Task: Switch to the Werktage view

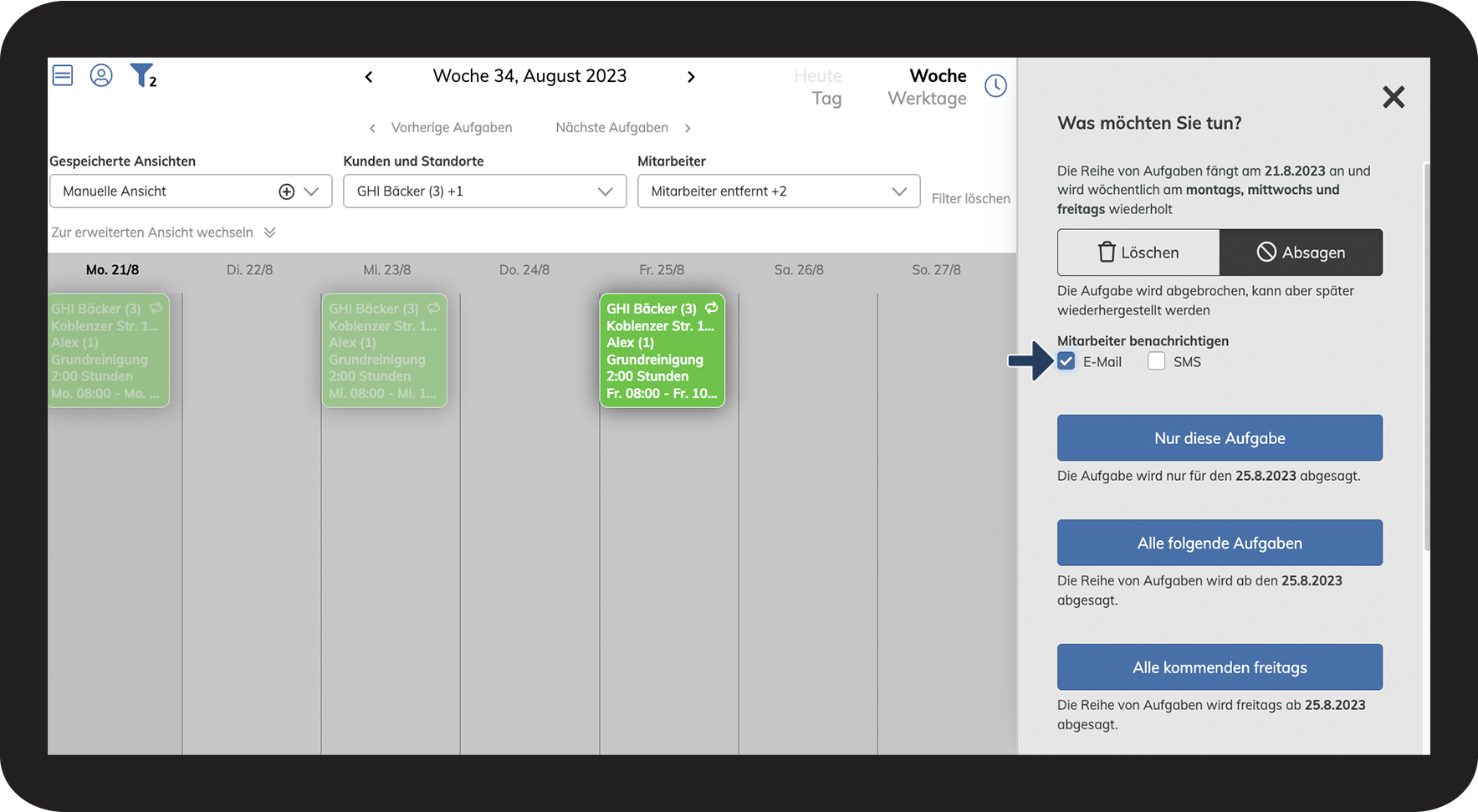Action: [x=927, y=99]
